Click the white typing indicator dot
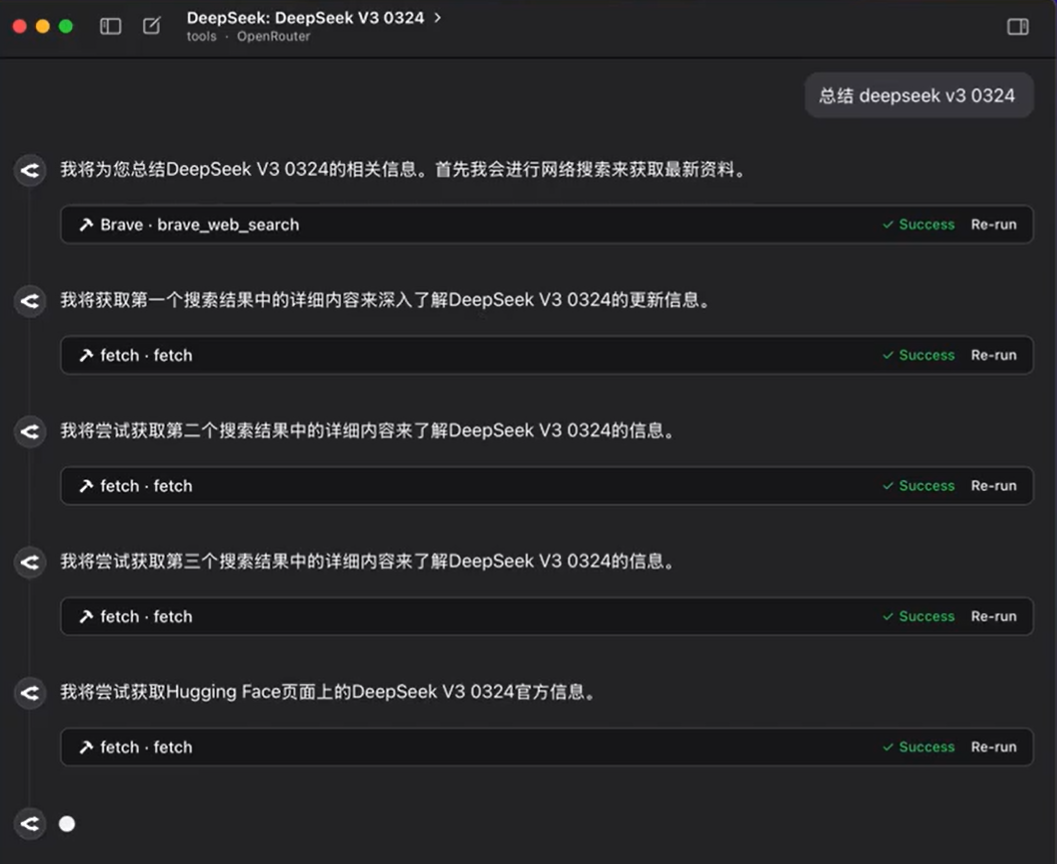Image resolution: width=1057 pixels, height=864 pixels. (67, 824)
